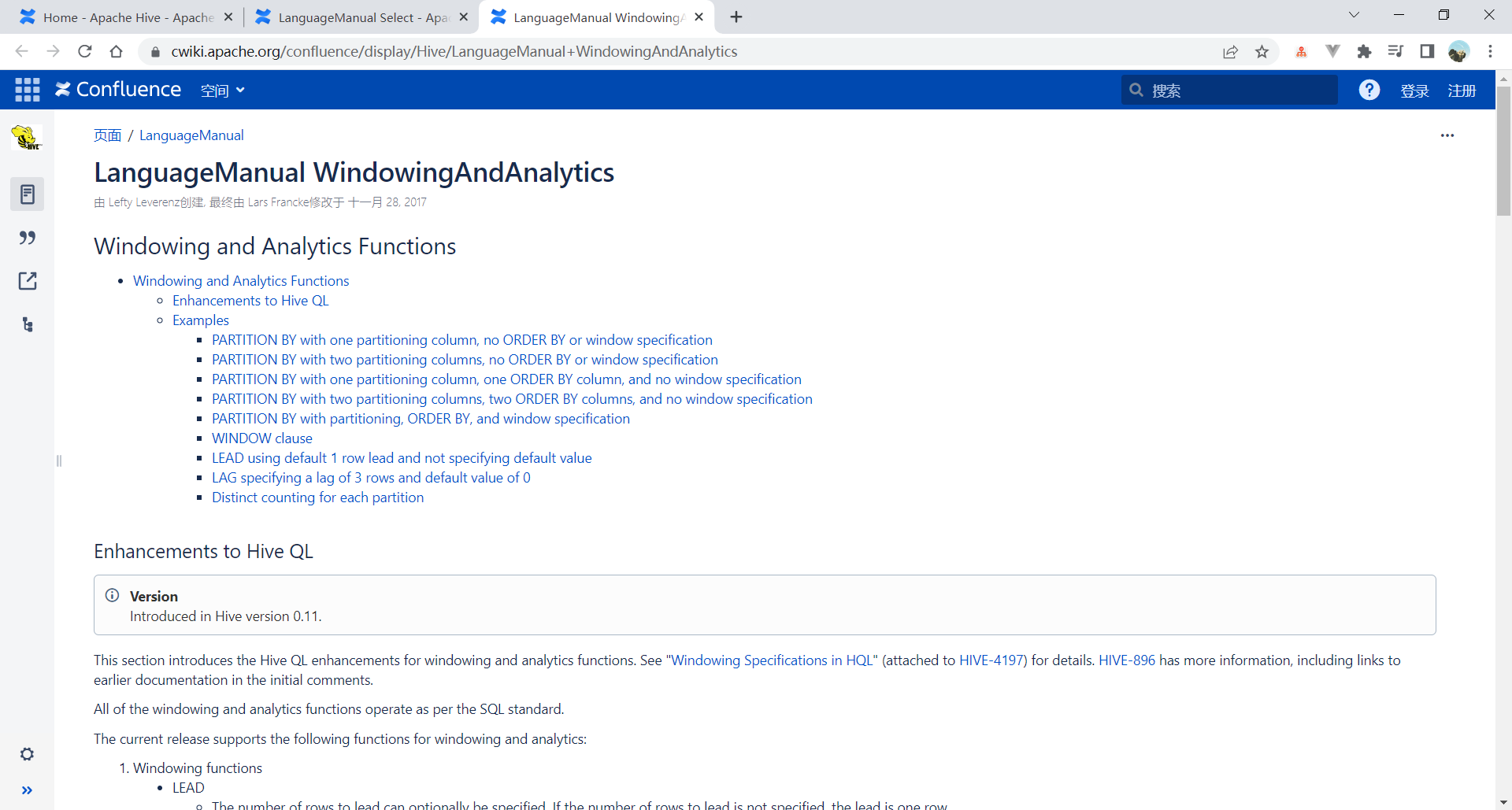Open the Chrome three-dot menu
Viewport: 1512px width, 810px height.
1490,51
